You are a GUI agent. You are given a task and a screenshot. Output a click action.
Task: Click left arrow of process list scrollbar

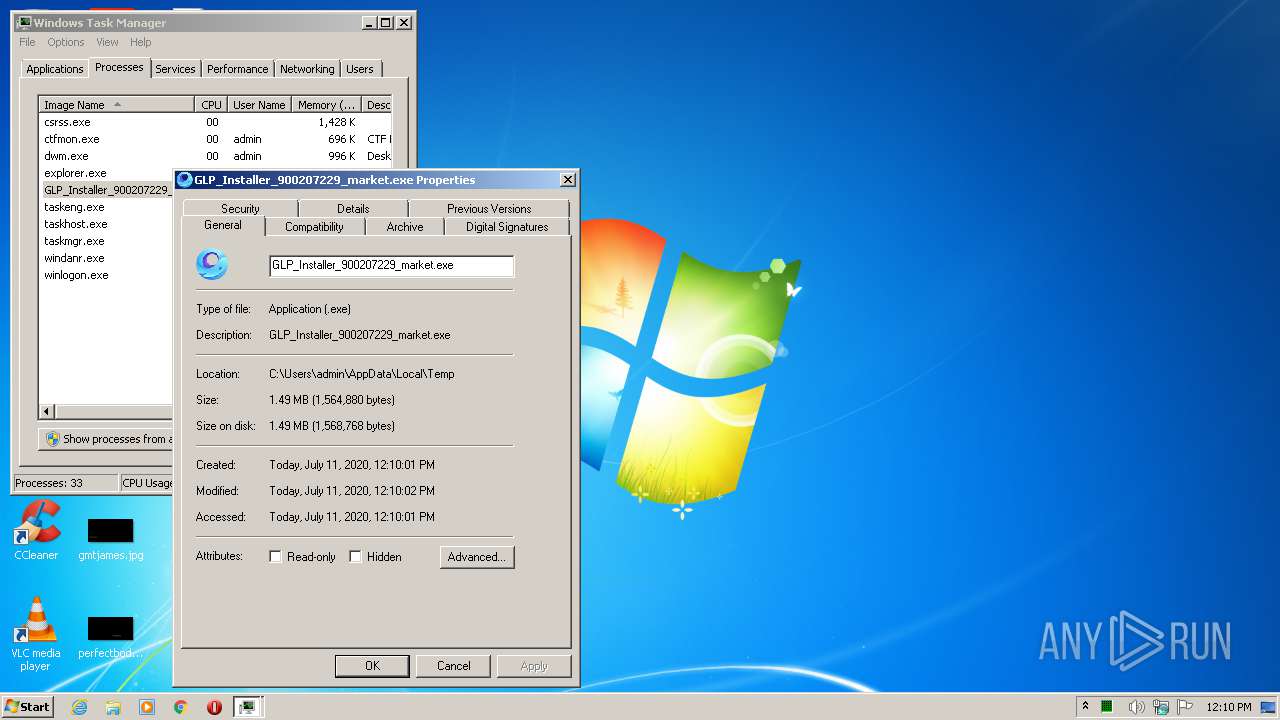(x=47, y=411)
